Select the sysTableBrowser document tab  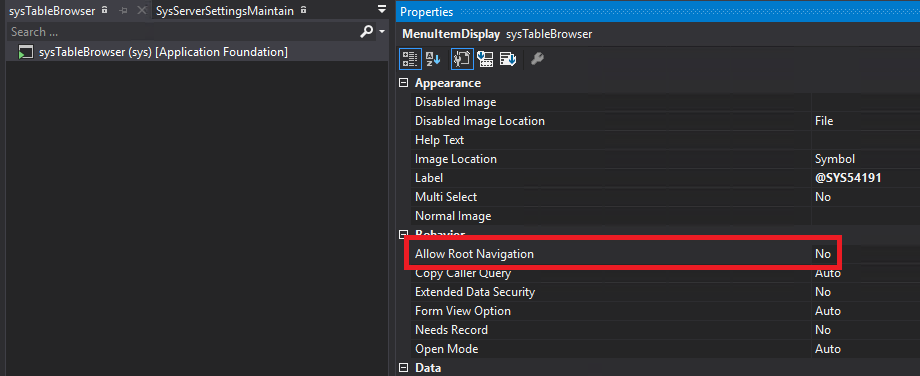pyautogui.click(x=52, y=11)
